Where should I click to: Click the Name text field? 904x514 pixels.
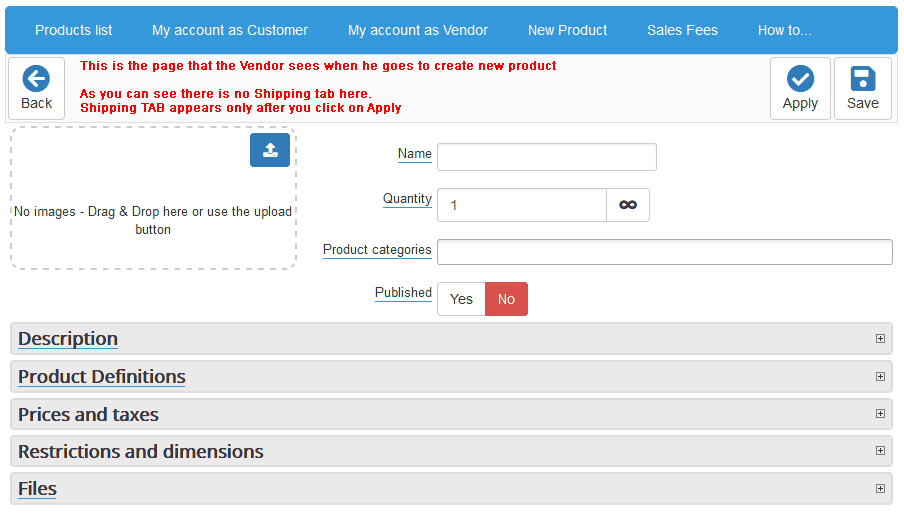coord(547,157)
